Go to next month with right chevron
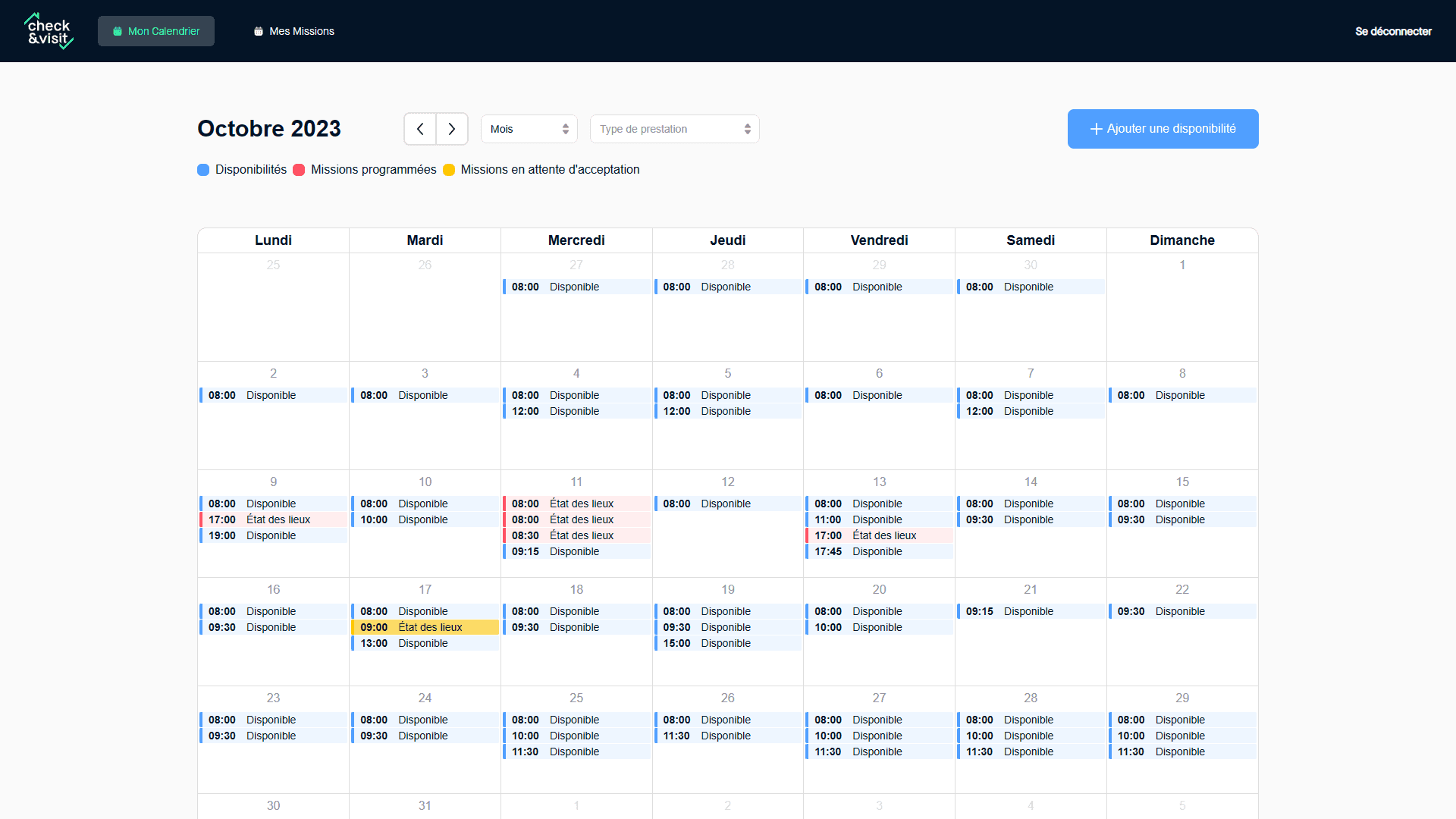Image resolution: width=1456 pixels, height=819 pixels. pos(452,129)
